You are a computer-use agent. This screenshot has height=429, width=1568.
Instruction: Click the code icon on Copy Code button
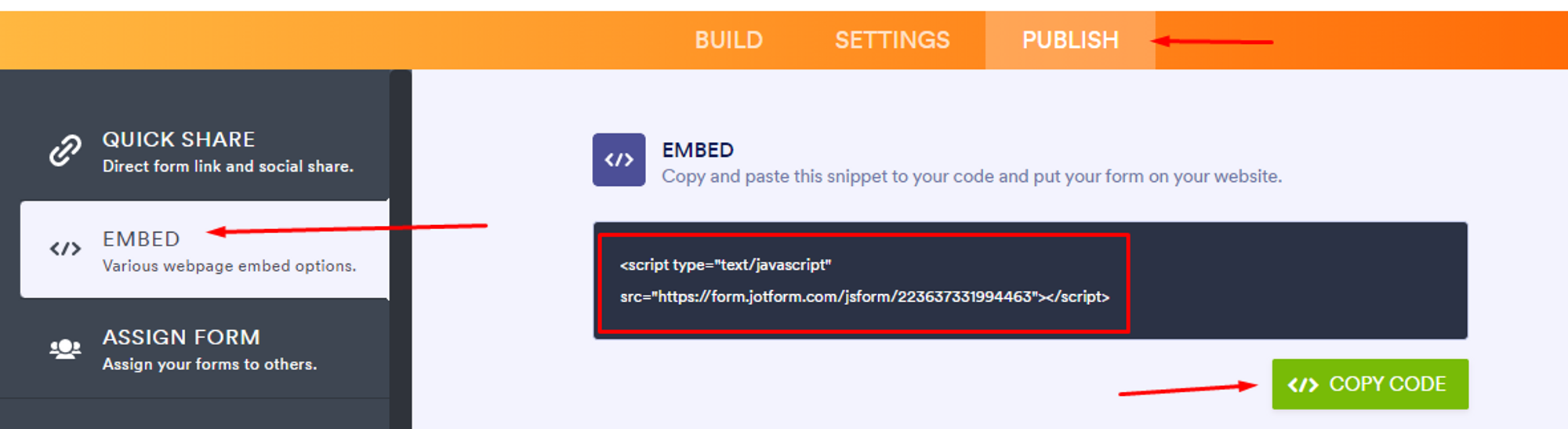click(1303, 385)
